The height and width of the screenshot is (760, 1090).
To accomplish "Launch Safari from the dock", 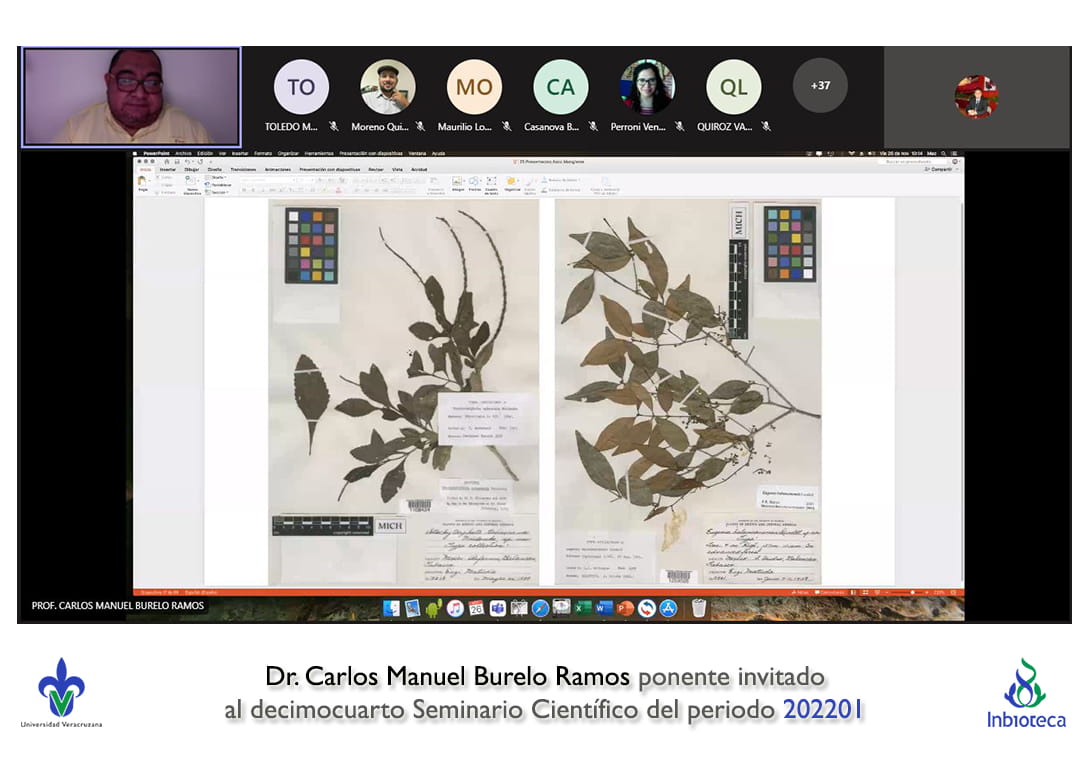I will pyautogui.click(x=540, y=608).
